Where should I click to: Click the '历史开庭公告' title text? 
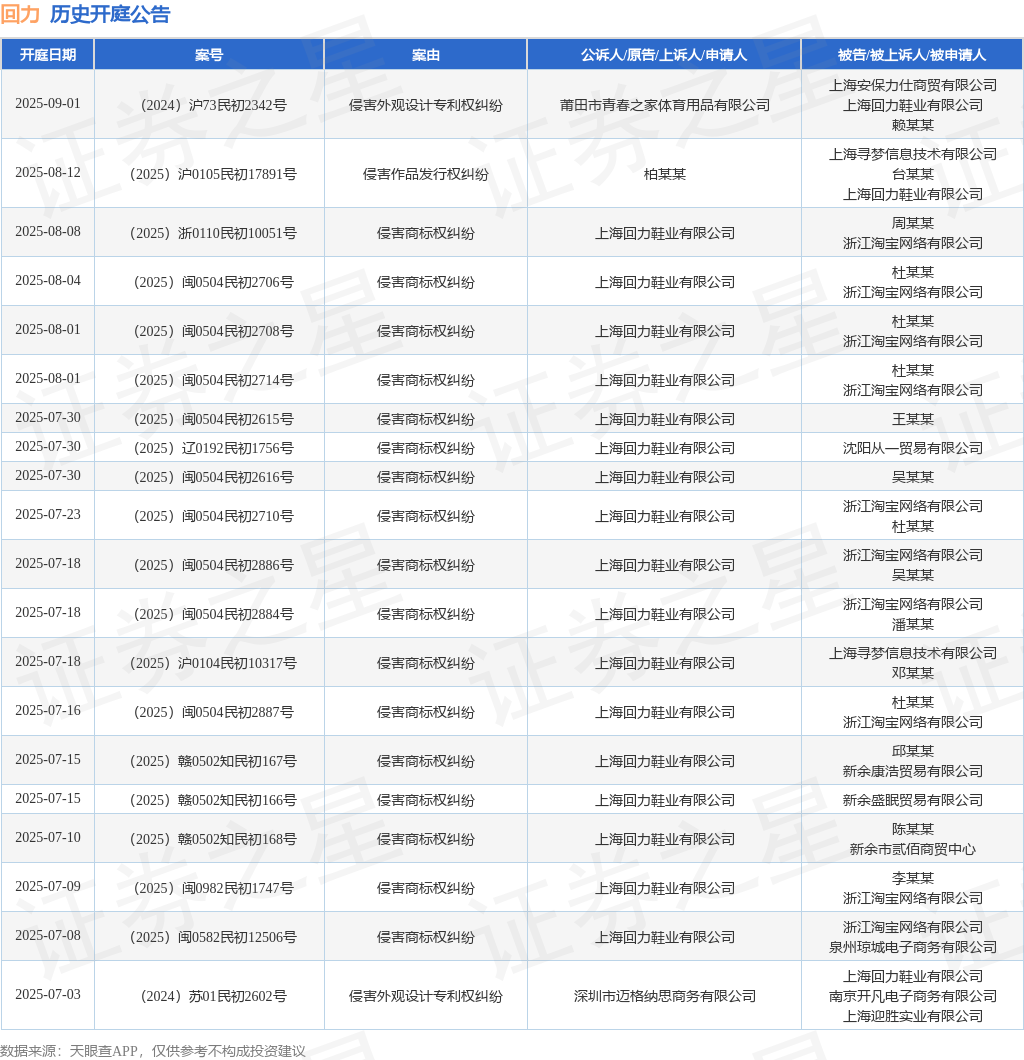110,14
